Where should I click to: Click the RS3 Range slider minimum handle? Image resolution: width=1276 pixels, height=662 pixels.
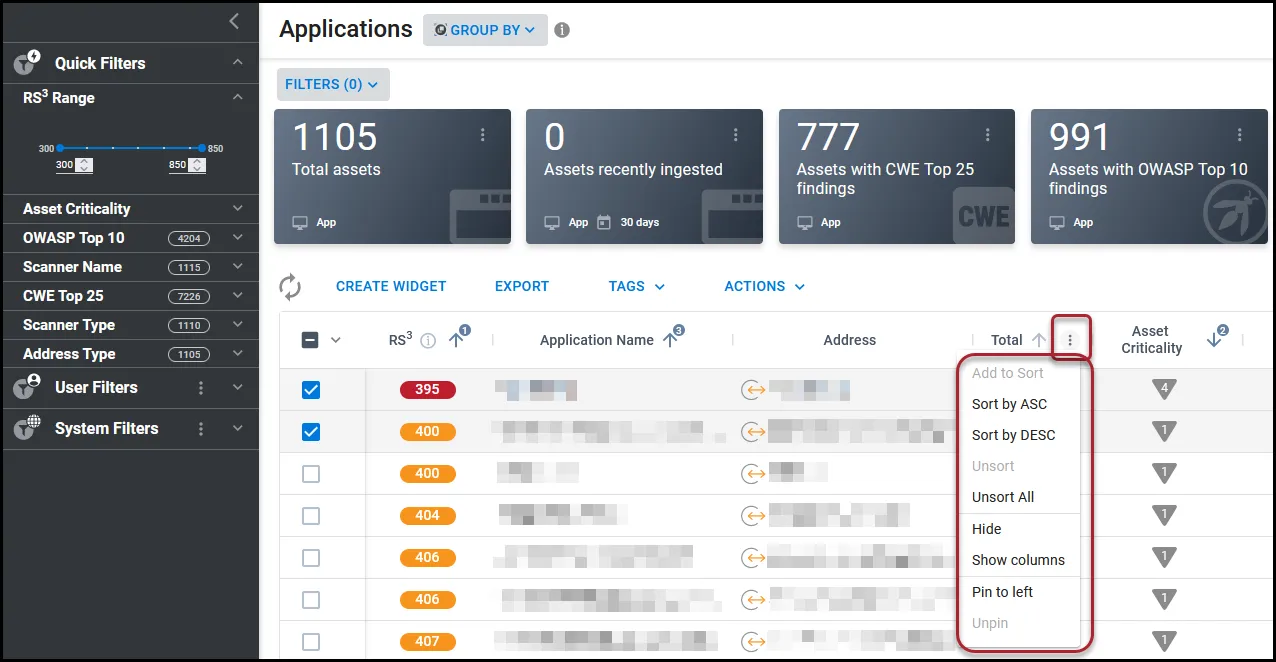60,148
